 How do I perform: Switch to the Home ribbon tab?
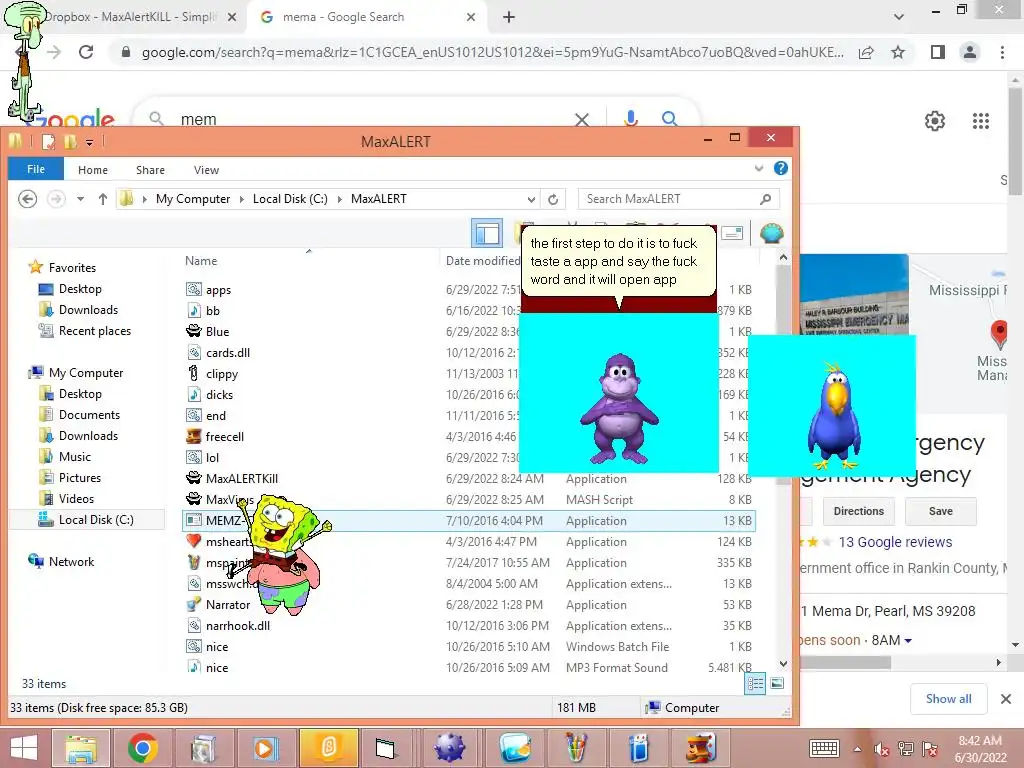(x=93, y=170)
